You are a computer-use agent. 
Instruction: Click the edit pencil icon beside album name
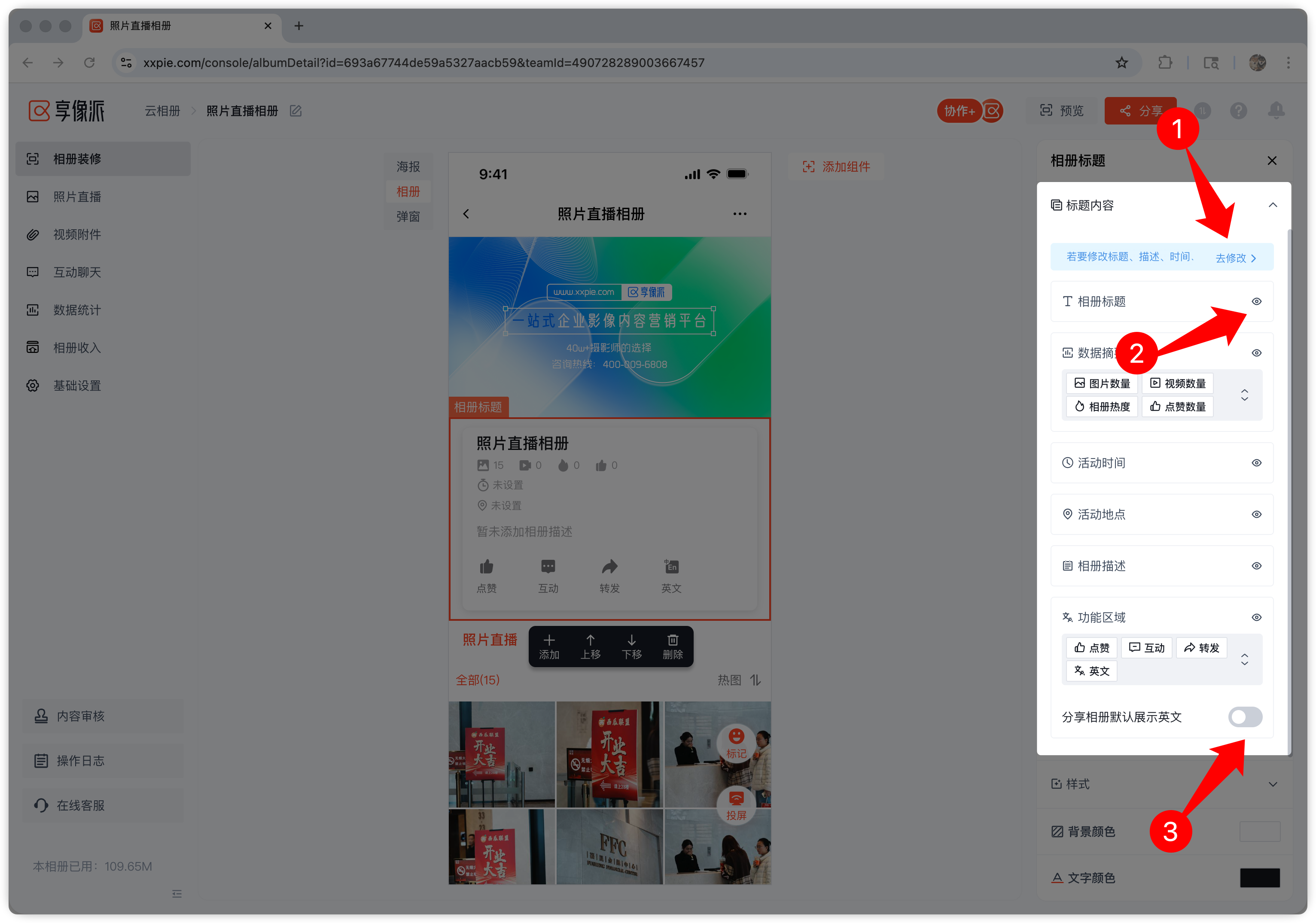tap(296, 111)
